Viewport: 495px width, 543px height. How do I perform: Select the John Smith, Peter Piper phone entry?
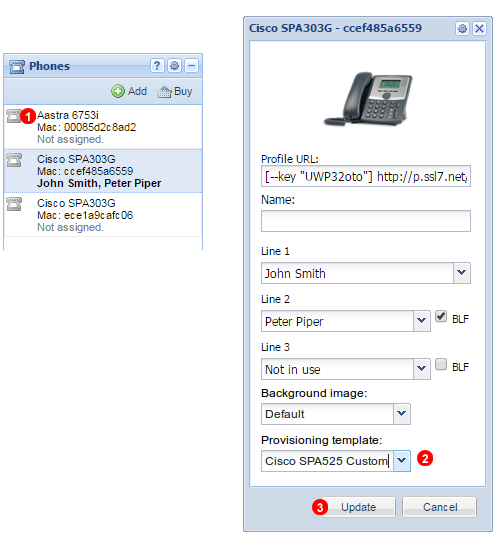click(x=103, y=171)
